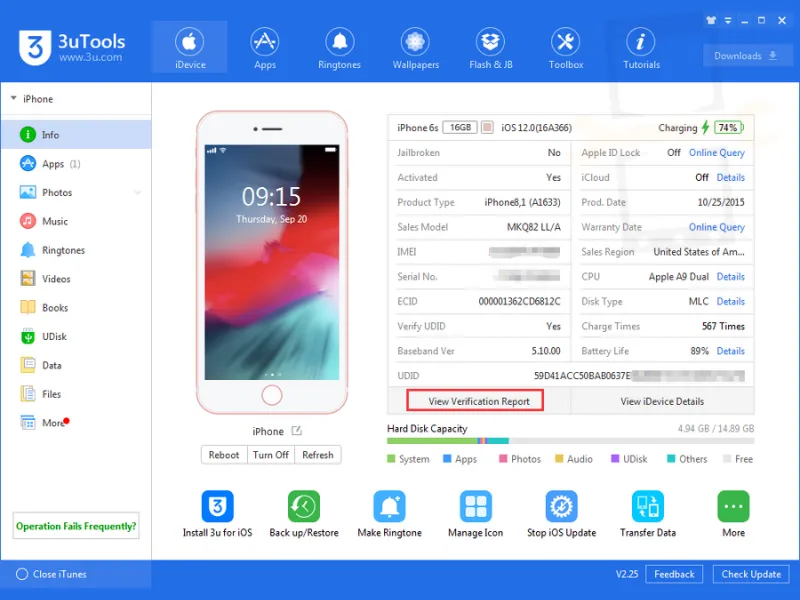Click the device color swatch beside 16GB
Image resolution: width=800 pixels, height=600 pixels.
[487, 128]
